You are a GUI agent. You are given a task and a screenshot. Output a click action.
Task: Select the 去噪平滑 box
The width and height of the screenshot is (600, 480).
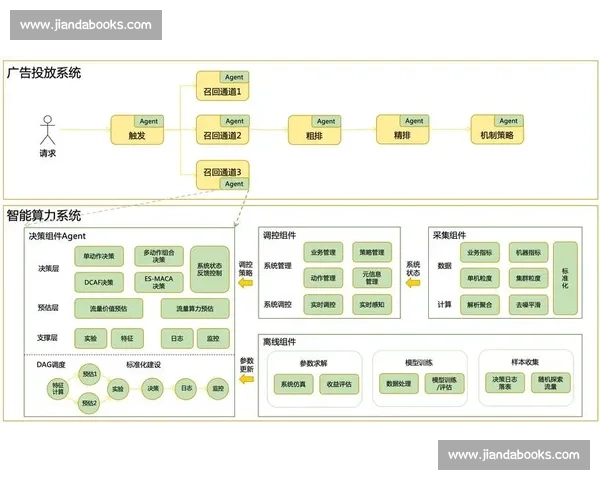pyautogui.click(x=528, y=305)
